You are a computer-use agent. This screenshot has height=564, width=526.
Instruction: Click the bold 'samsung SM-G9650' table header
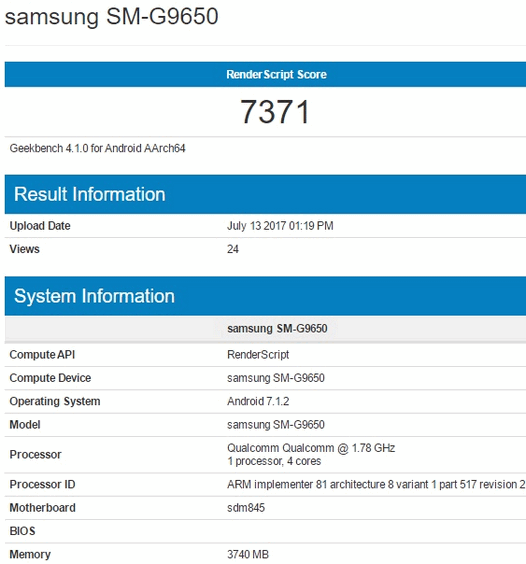point(277,328)
